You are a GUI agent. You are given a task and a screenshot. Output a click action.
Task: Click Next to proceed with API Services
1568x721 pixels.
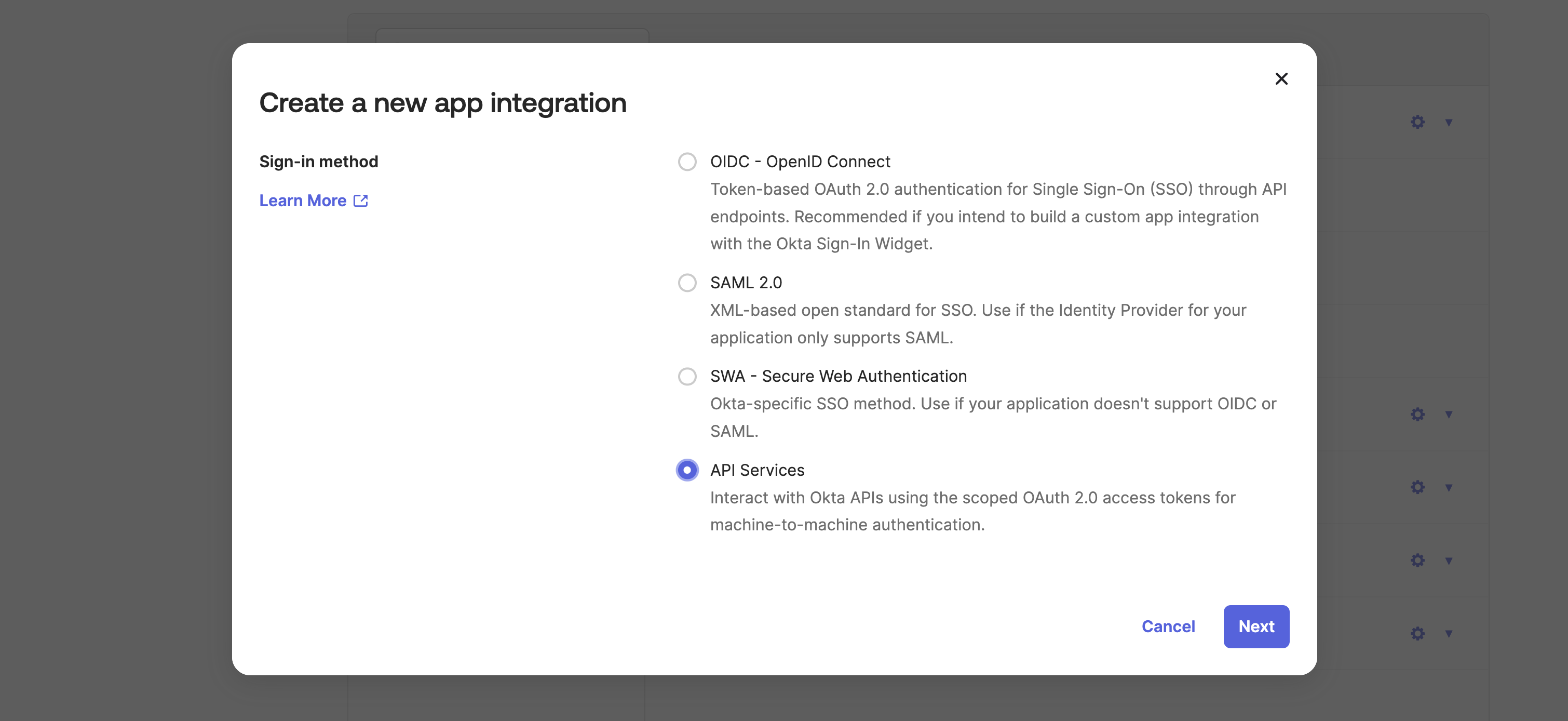(1256, 626)
